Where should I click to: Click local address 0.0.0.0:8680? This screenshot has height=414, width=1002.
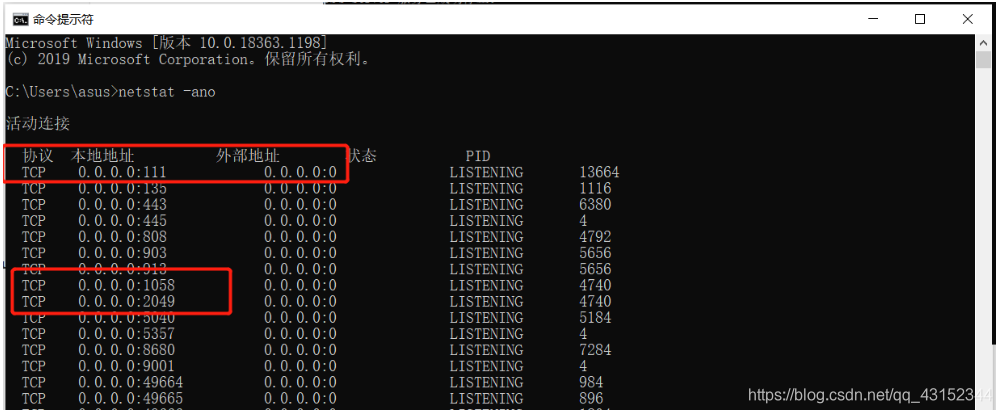pos(127,350)
